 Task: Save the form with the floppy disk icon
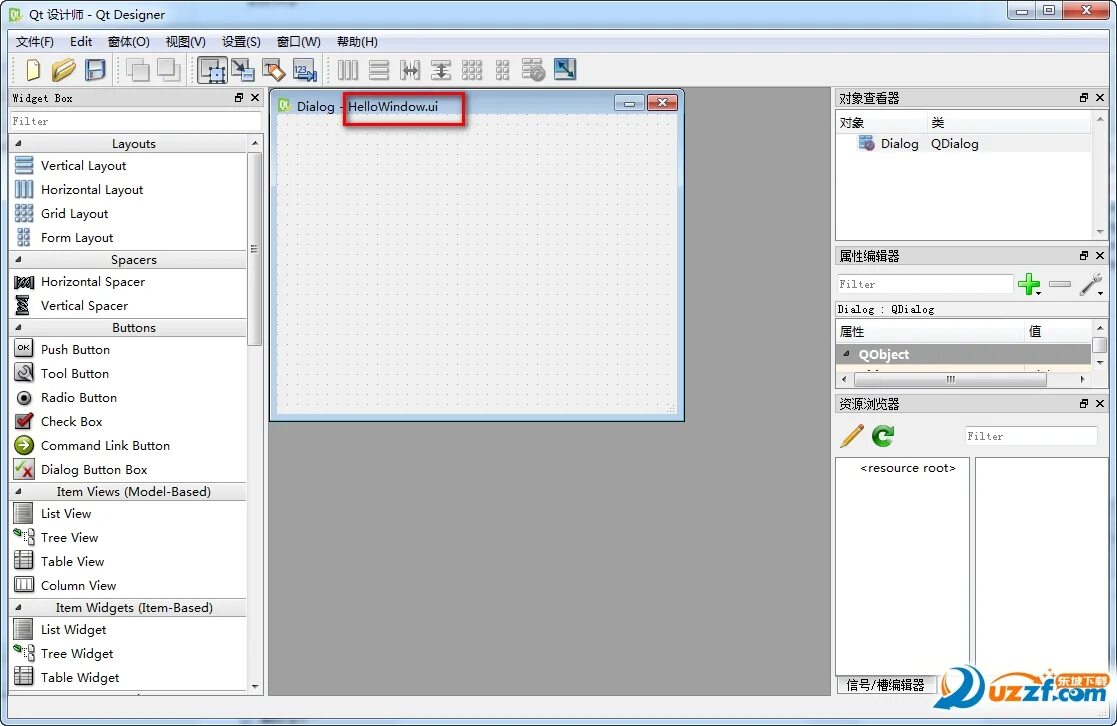tap(95, 70)
